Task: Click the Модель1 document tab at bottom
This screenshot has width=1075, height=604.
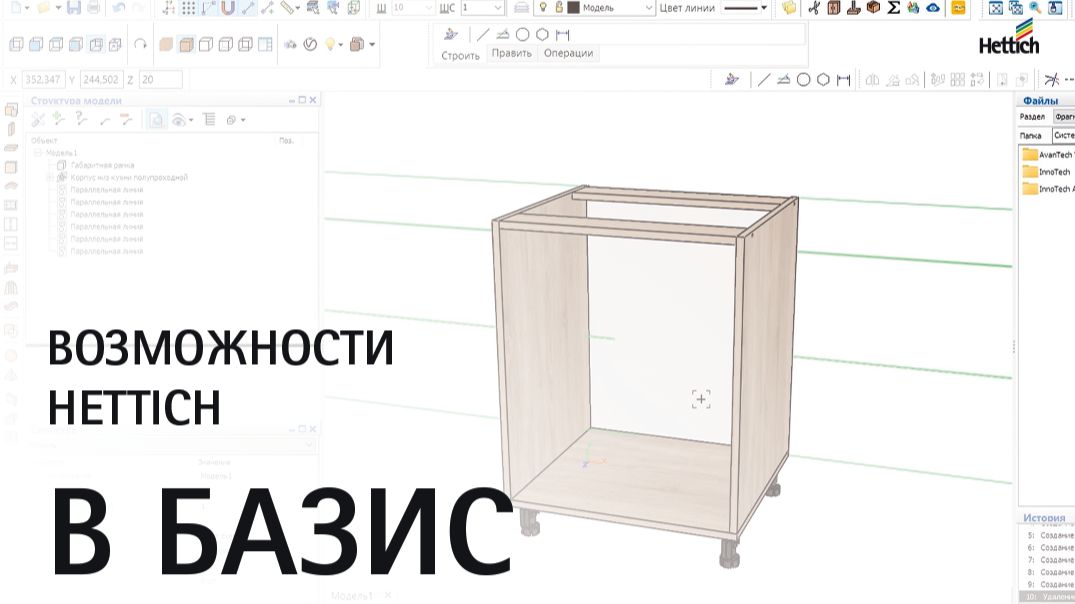Action: [352, 596]
